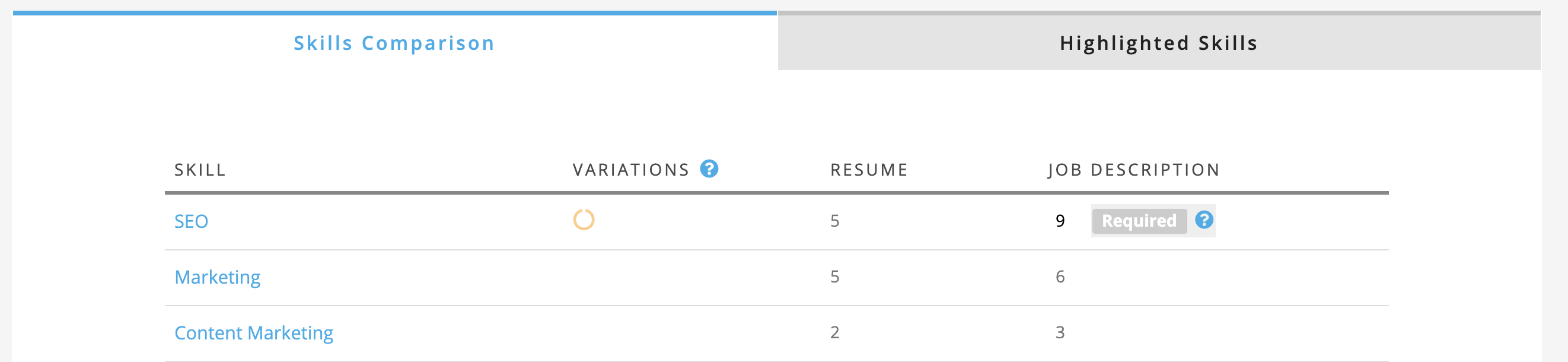
Task: Select the Skills Comparison tab
Action: click(x=394, y=43)
